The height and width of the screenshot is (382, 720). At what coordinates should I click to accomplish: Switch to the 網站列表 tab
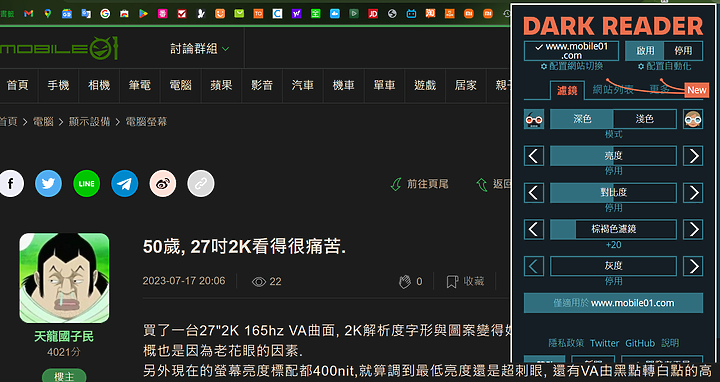613,90
